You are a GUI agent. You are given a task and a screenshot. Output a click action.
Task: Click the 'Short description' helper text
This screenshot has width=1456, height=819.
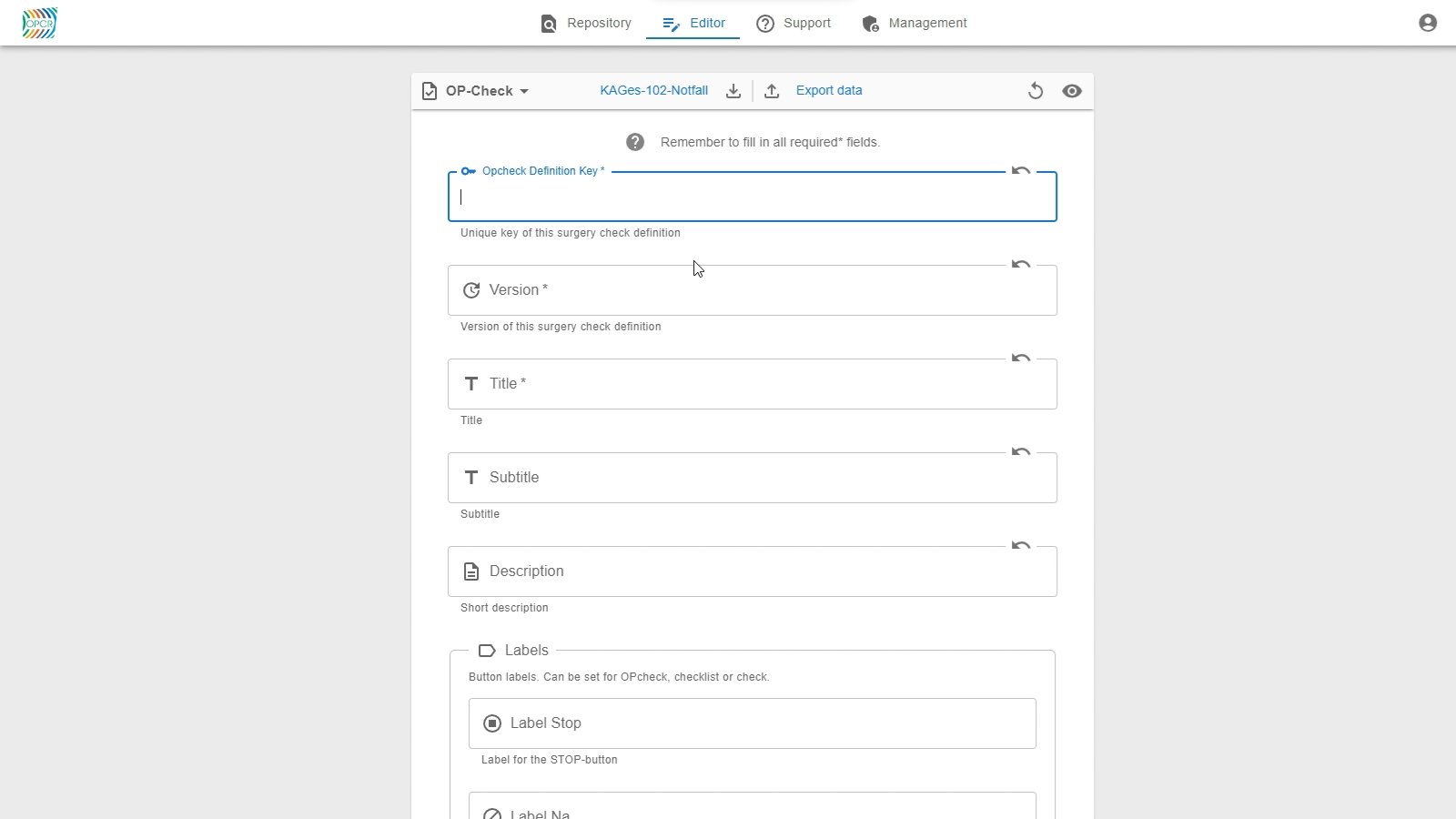(504, 608)
